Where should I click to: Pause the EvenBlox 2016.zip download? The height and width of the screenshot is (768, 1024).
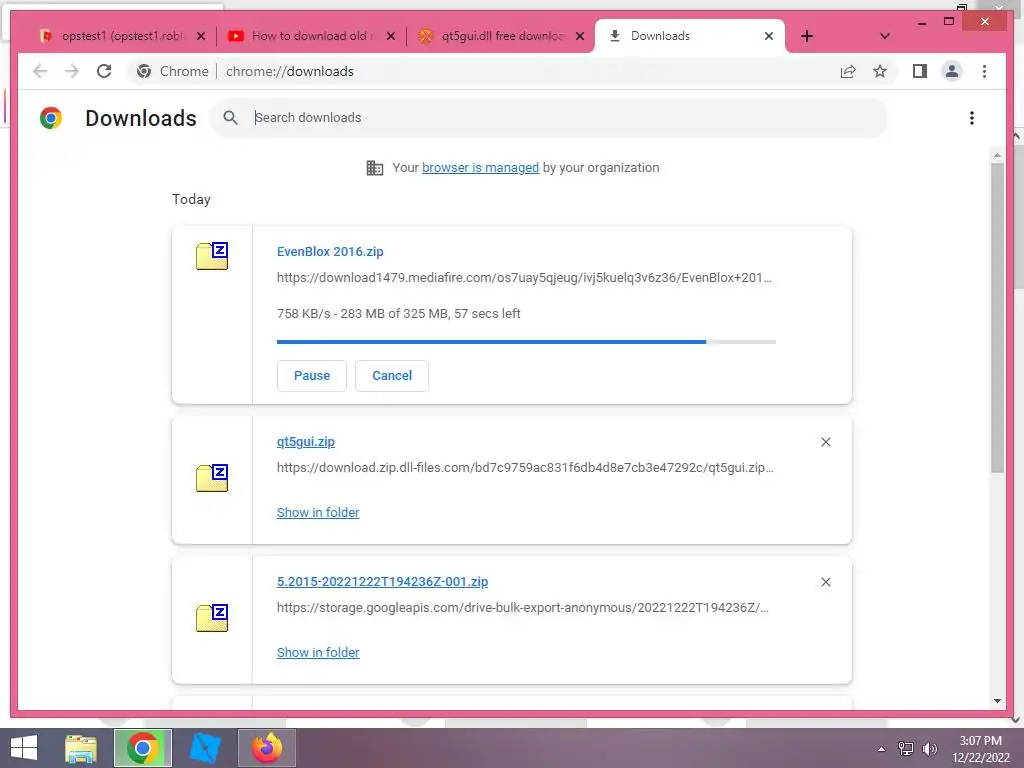point(312,376)
